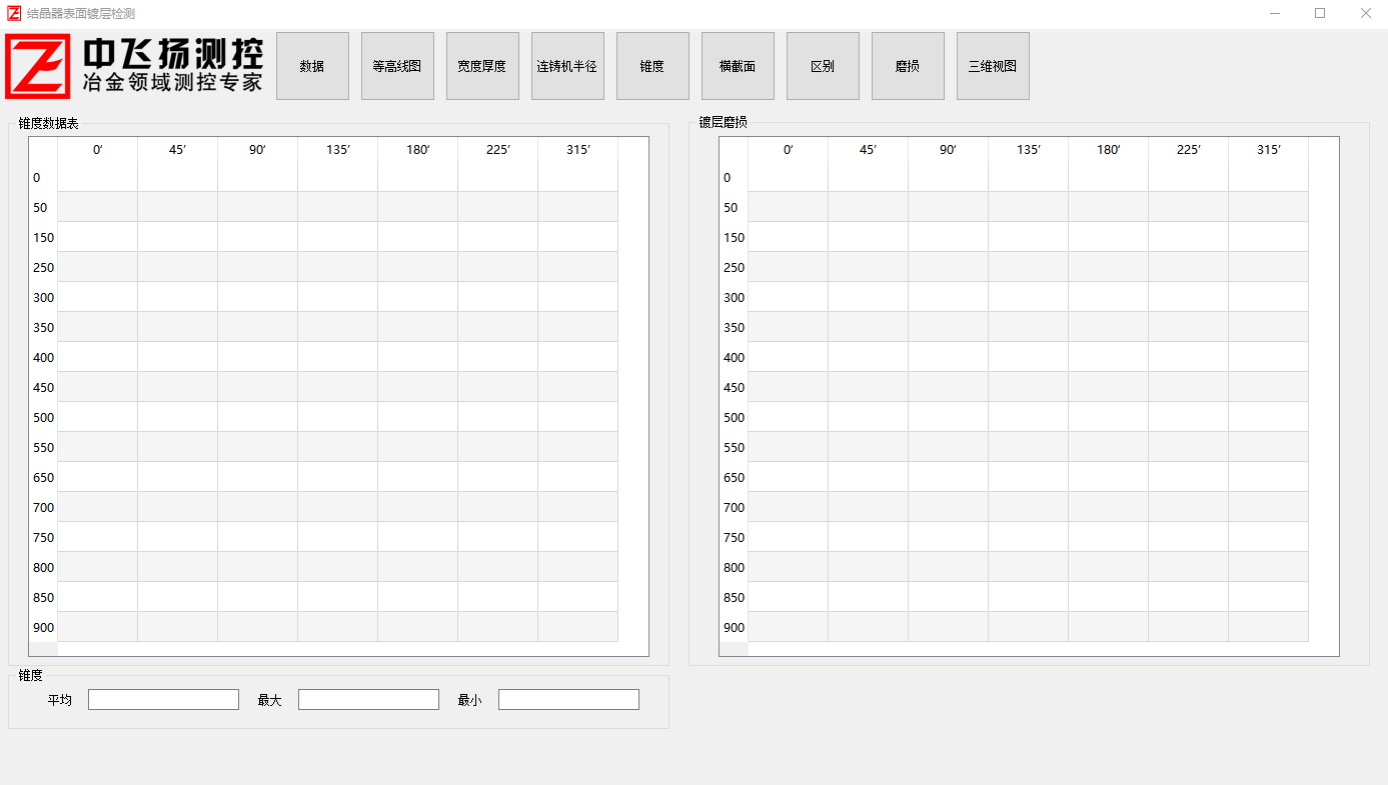Select row 50 header in 镀层磨损 table

(733, 207)
